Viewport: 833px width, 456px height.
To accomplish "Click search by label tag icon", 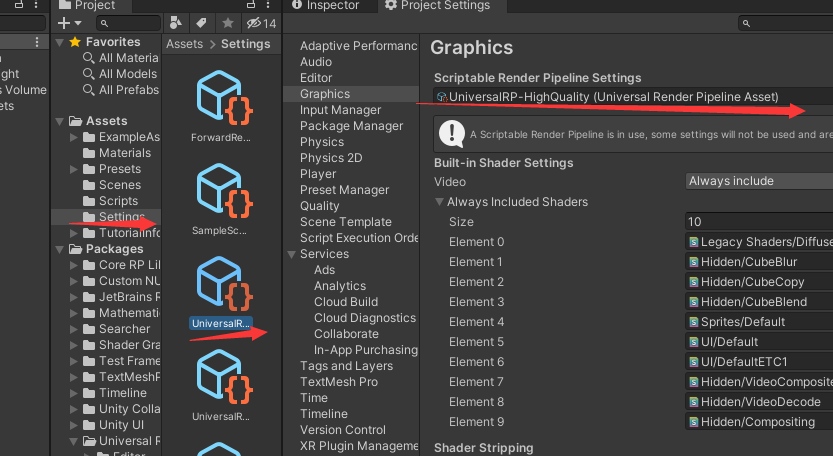I will tap(201, 23).
